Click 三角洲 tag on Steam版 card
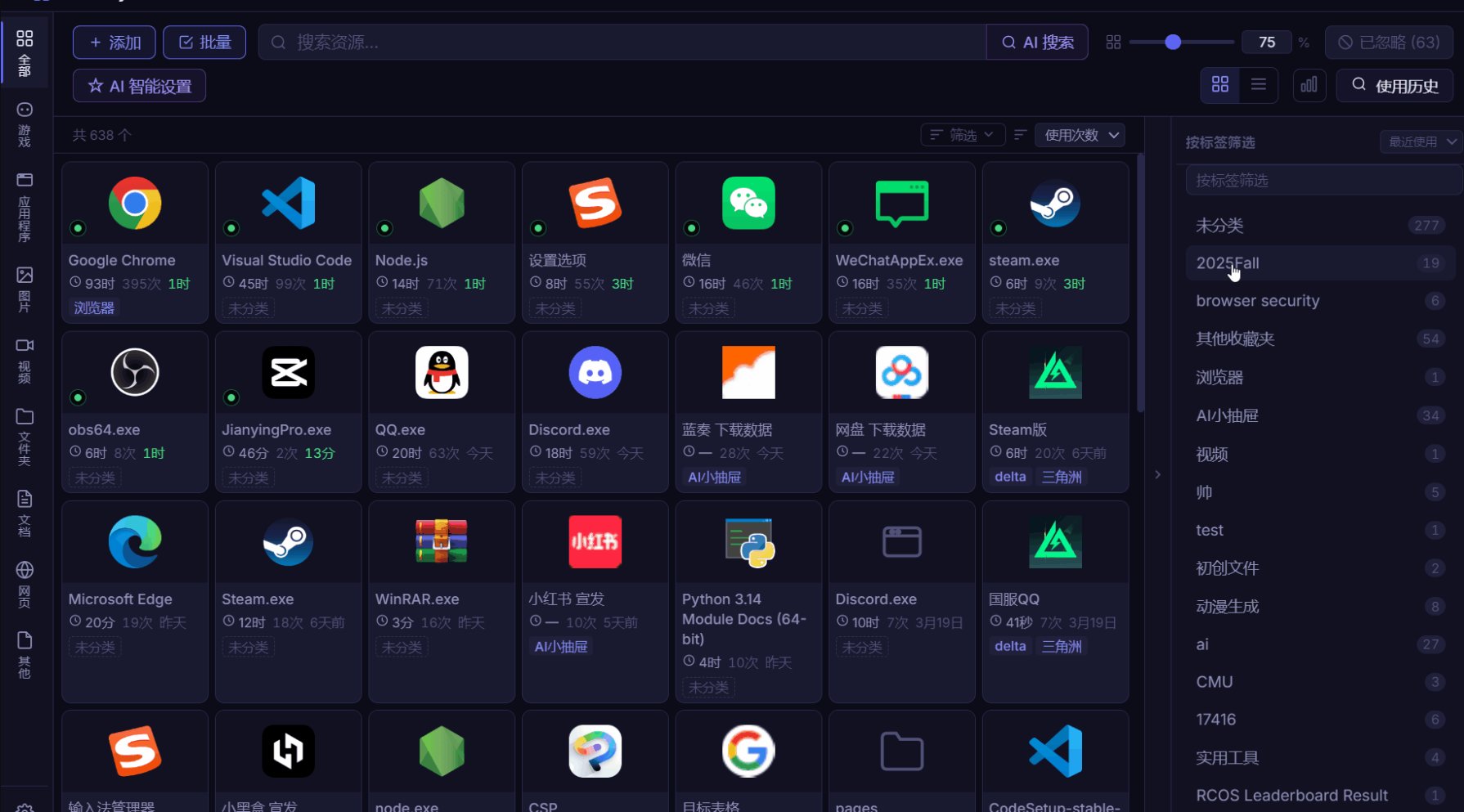This screenshot has width=1464, height=812. click(1062, 477)
